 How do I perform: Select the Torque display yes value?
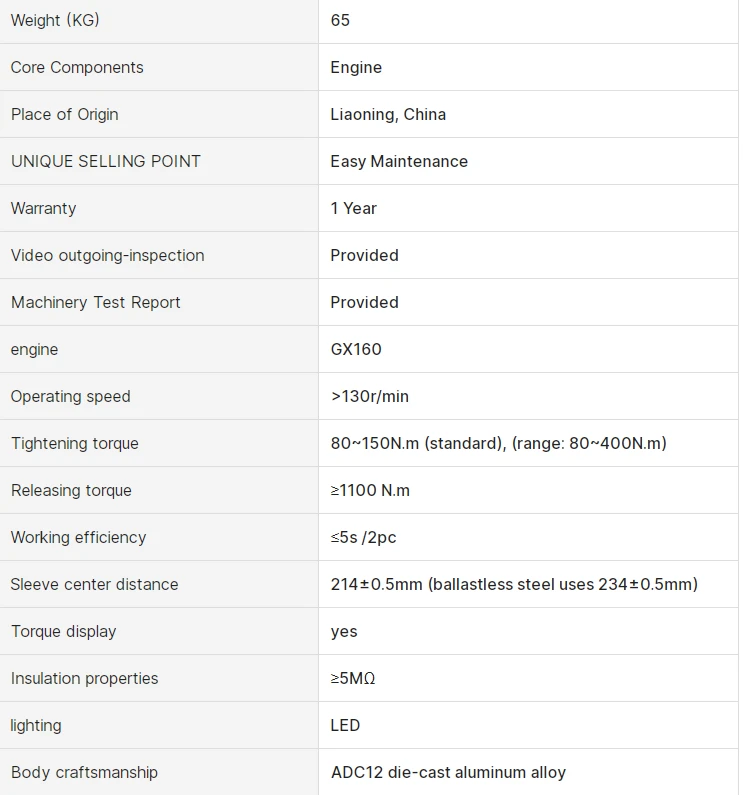[x=344, y=632]
